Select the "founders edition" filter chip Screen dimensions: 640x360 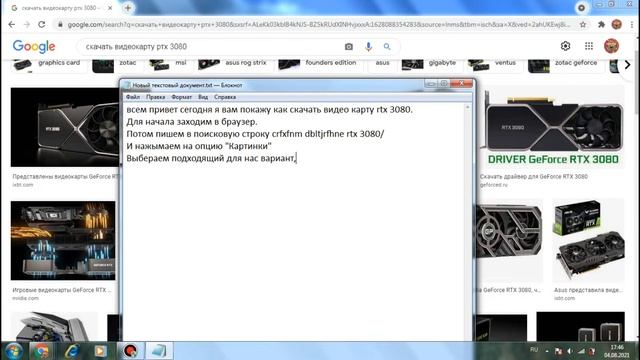pyautogui.click(x=319, y=63)
